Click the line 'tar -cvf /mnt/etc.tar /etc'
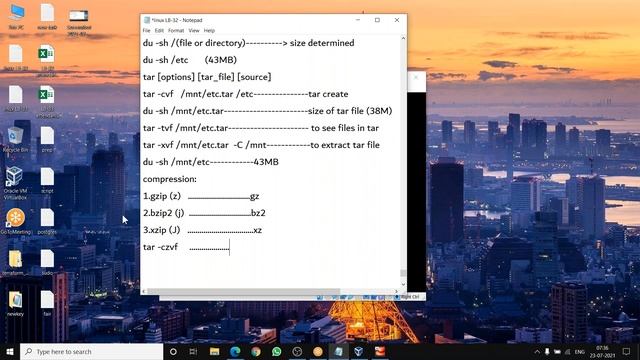This screenshot has height=360, width=640. (x=245, y=94)
